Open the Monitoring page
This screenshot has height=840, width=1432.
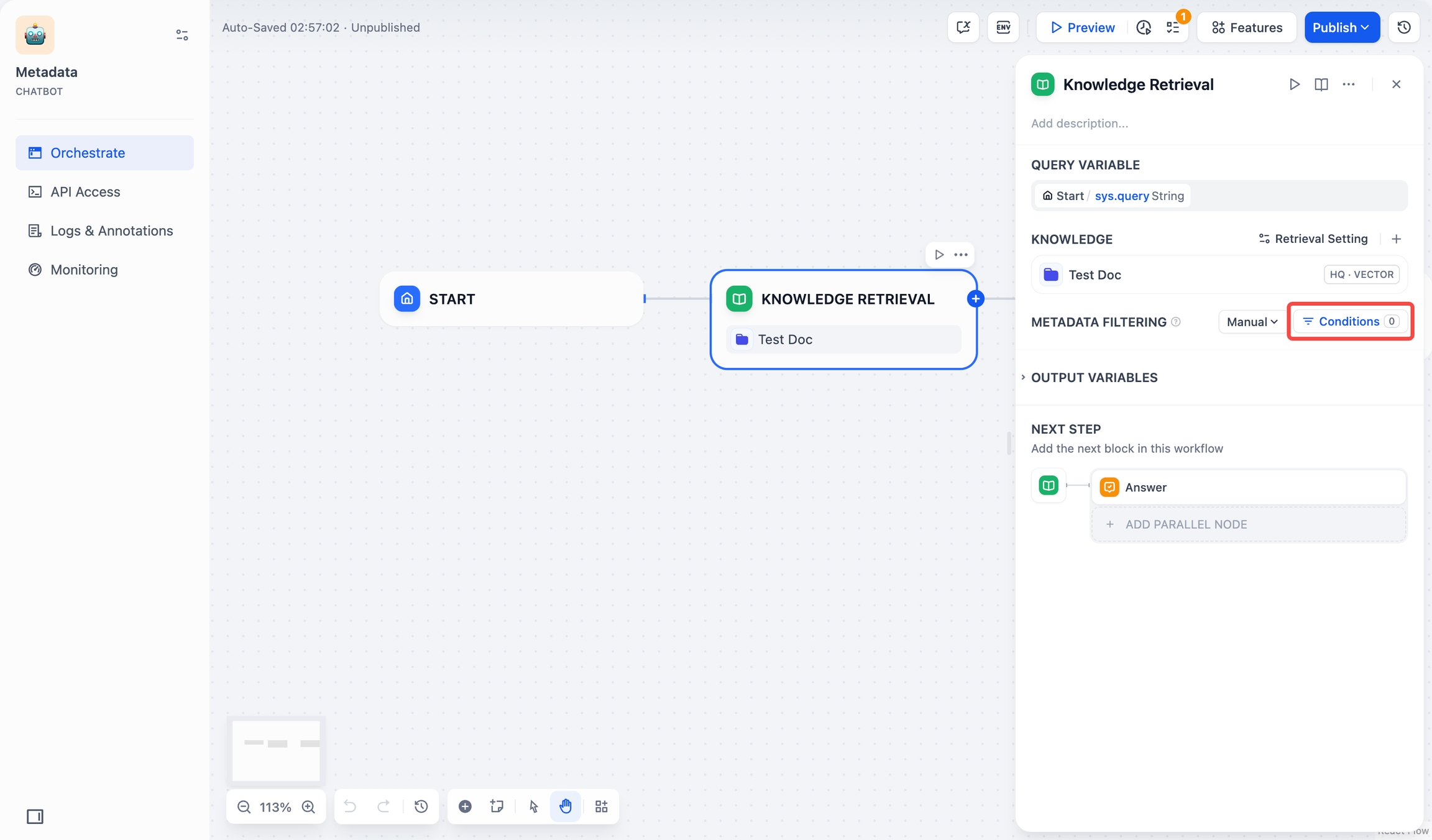pyautogui.click(x=84, y=270)
